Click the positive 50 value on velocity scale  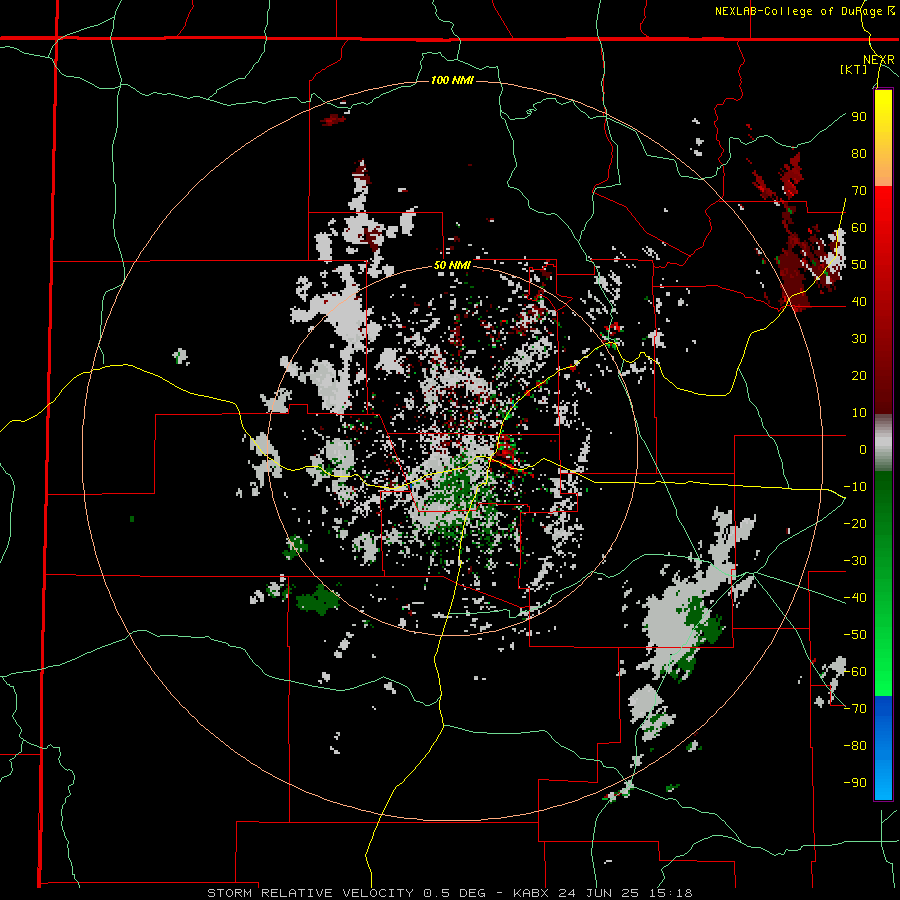point(859,265)
